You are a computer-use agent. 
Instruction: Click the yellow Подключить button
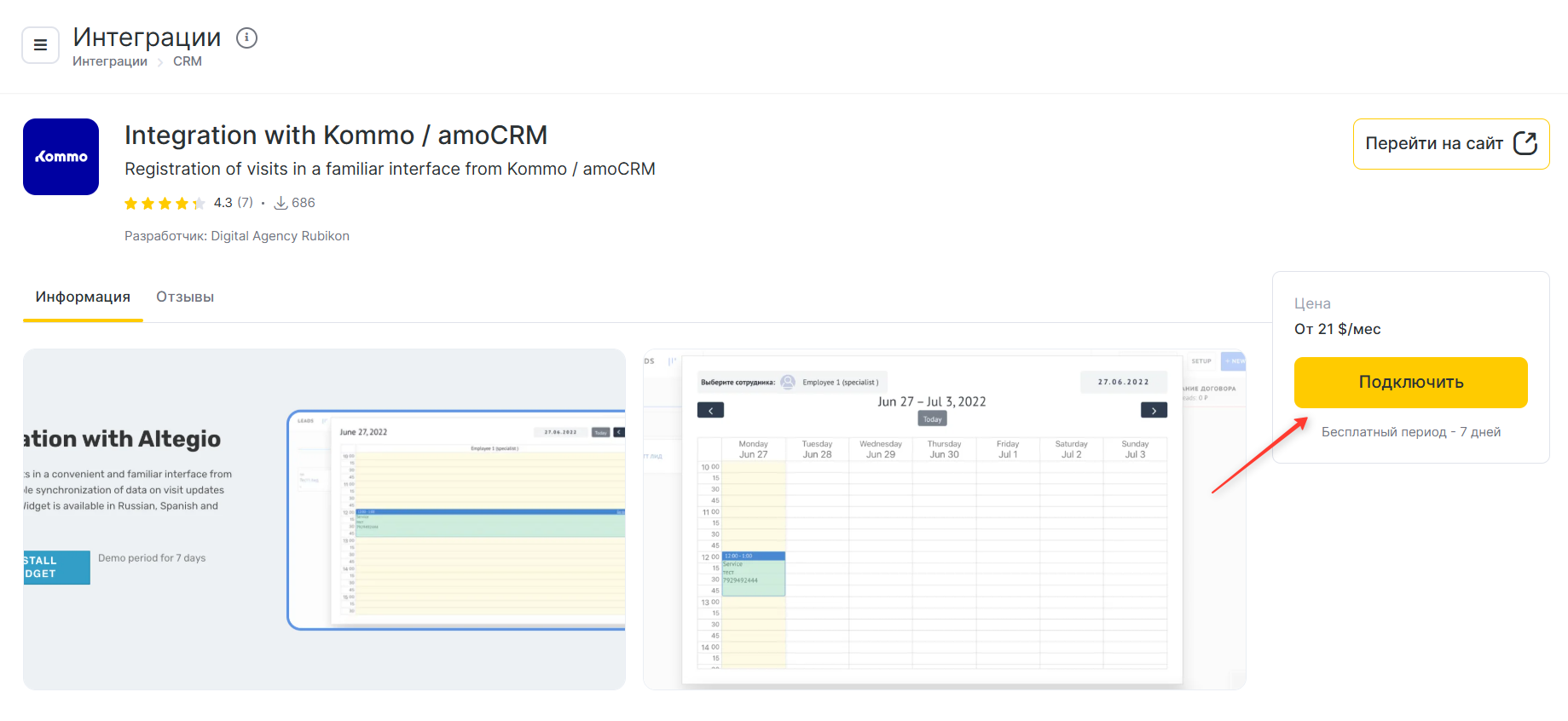(1411, 383)
